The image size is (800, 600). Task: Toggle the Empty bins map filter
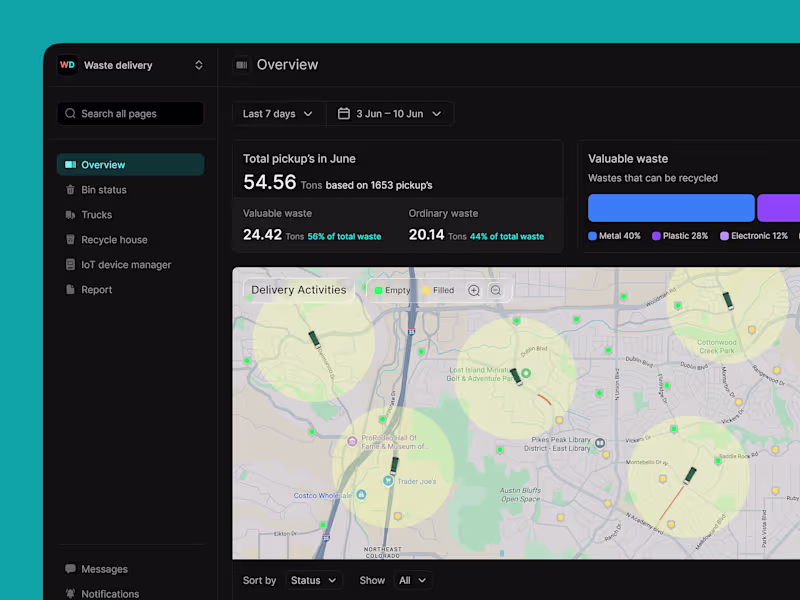click(394, 290)
